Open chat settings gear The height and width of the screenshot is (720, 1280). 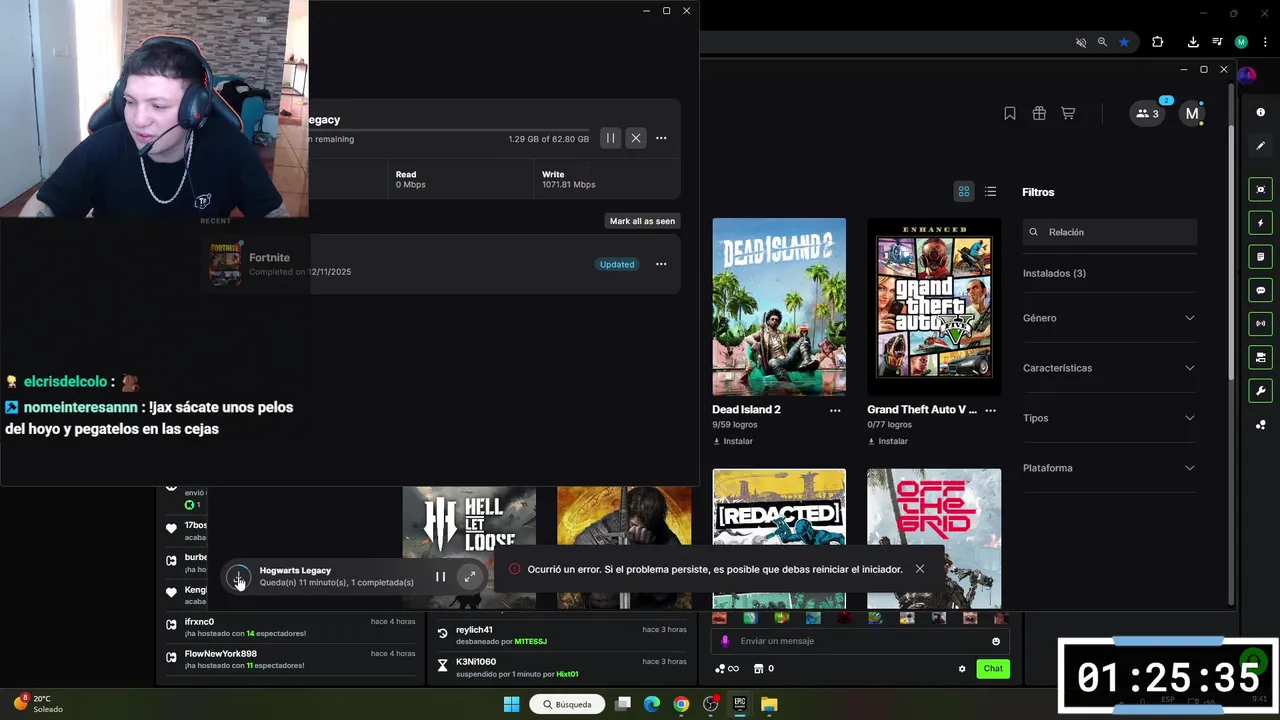962,669
